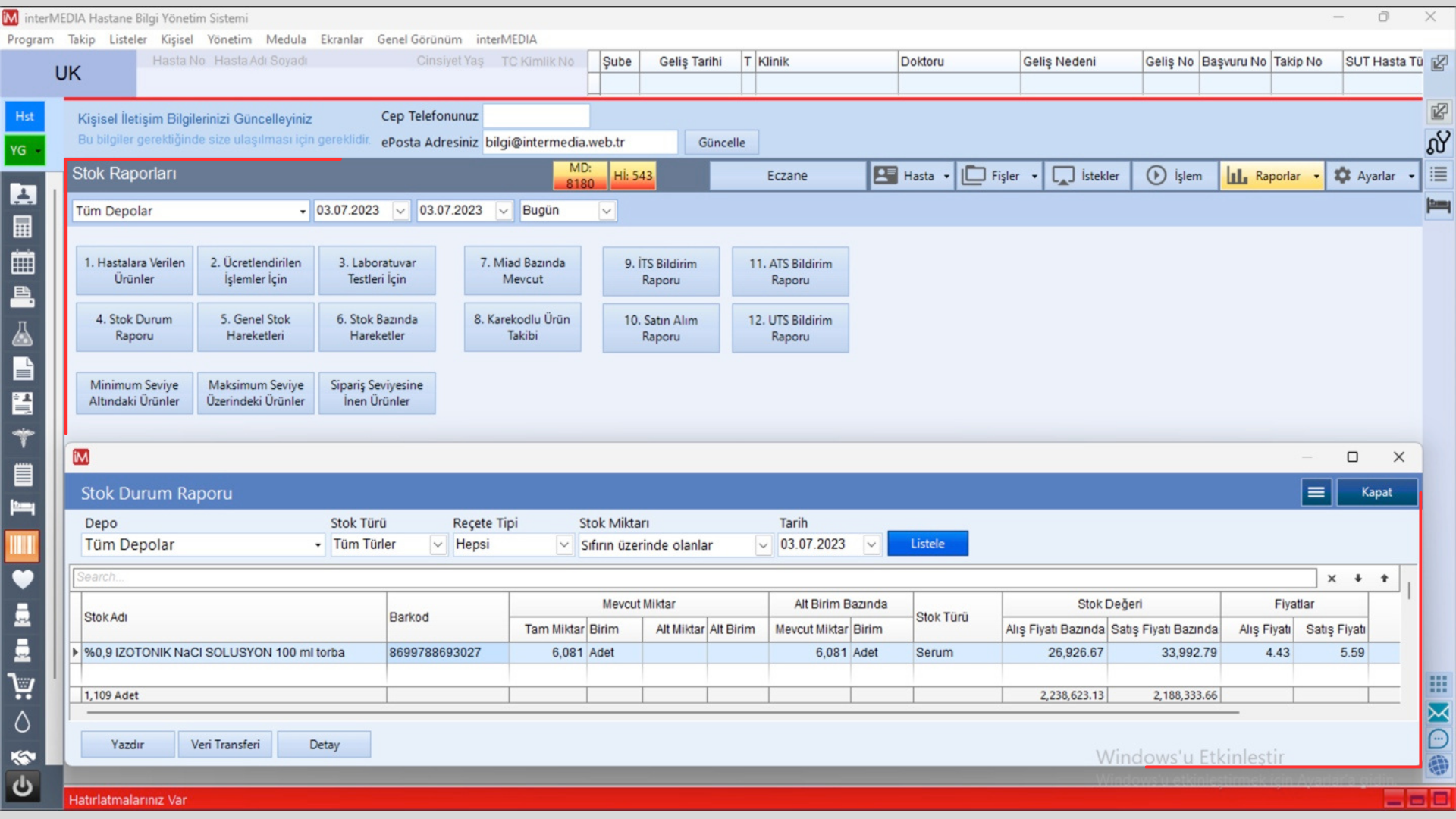The image size is (1456, 819).
Task: Click the heart icon in sidebar
Action: 22,579
